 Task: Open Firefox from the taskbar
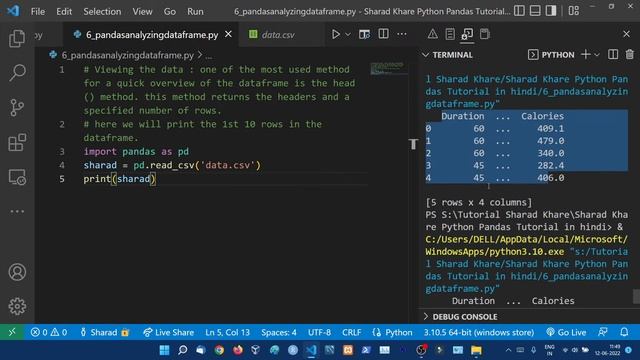point(238,350)
